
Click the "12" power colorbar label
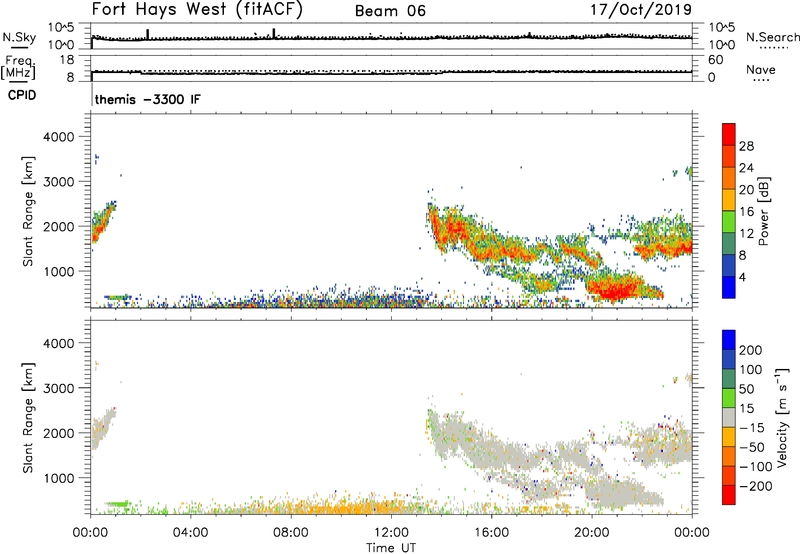746,234
